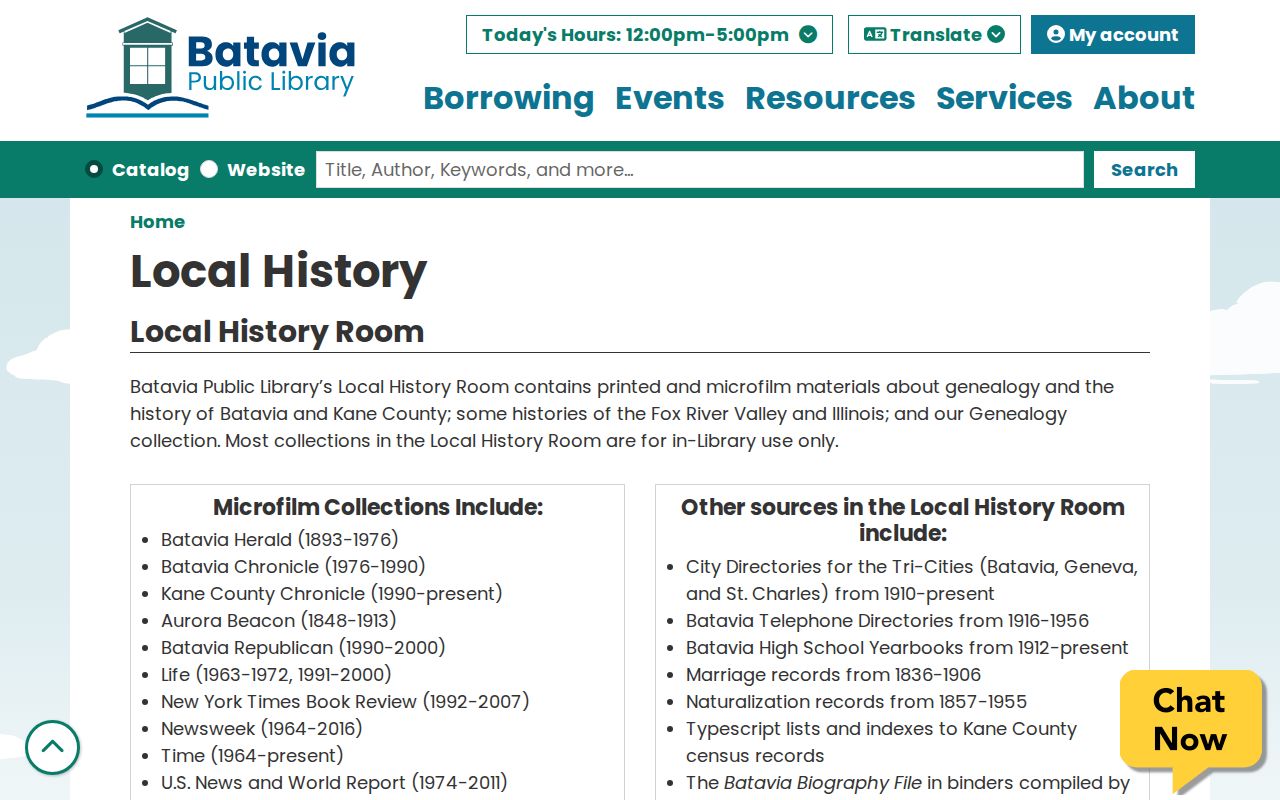Open the About menu

point(1144,98)
